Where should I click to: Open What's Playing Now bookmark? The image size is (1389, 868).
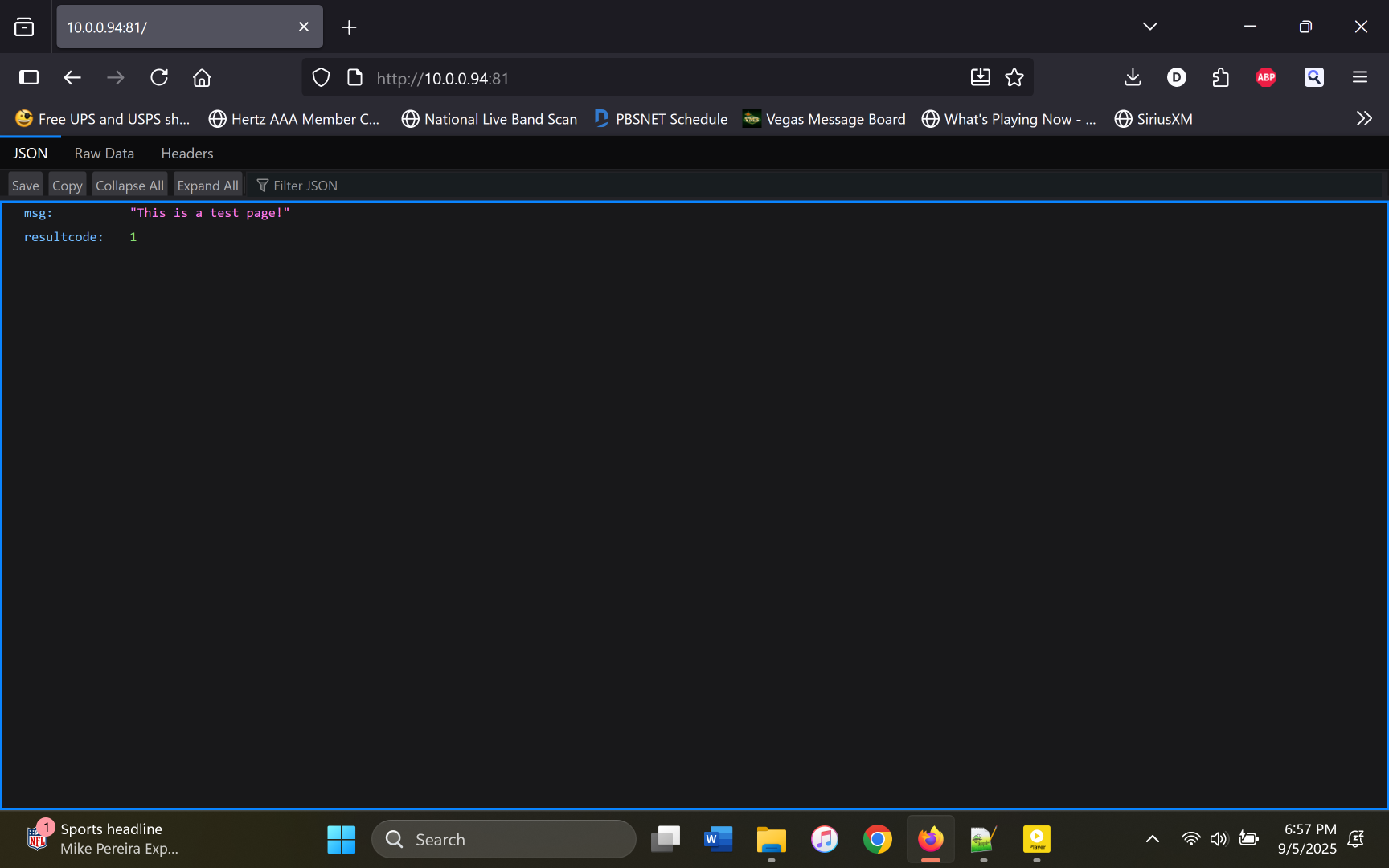click(x=1009, y=119)
